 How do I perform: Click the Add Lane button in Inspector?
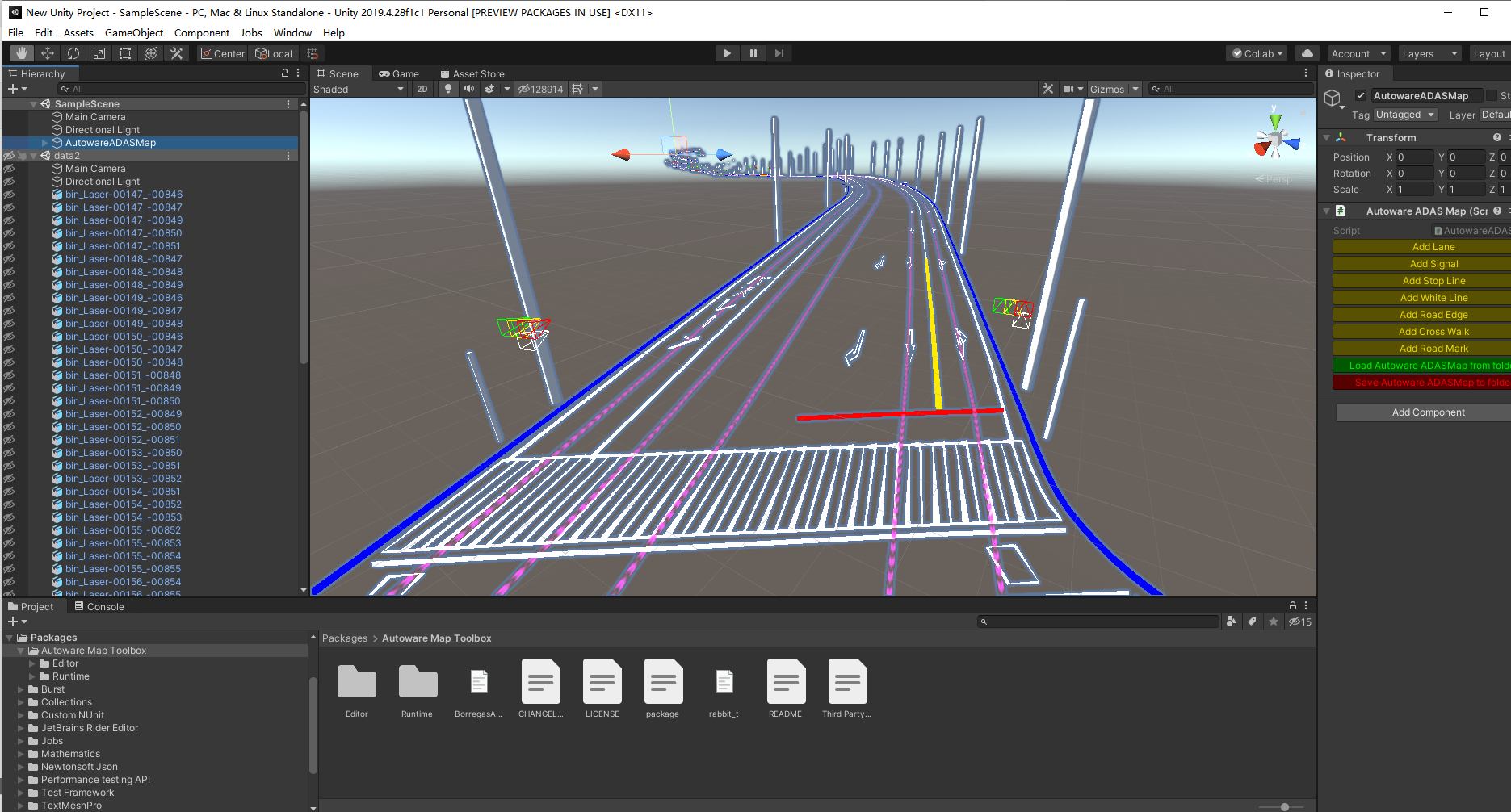coord(1433,246)
